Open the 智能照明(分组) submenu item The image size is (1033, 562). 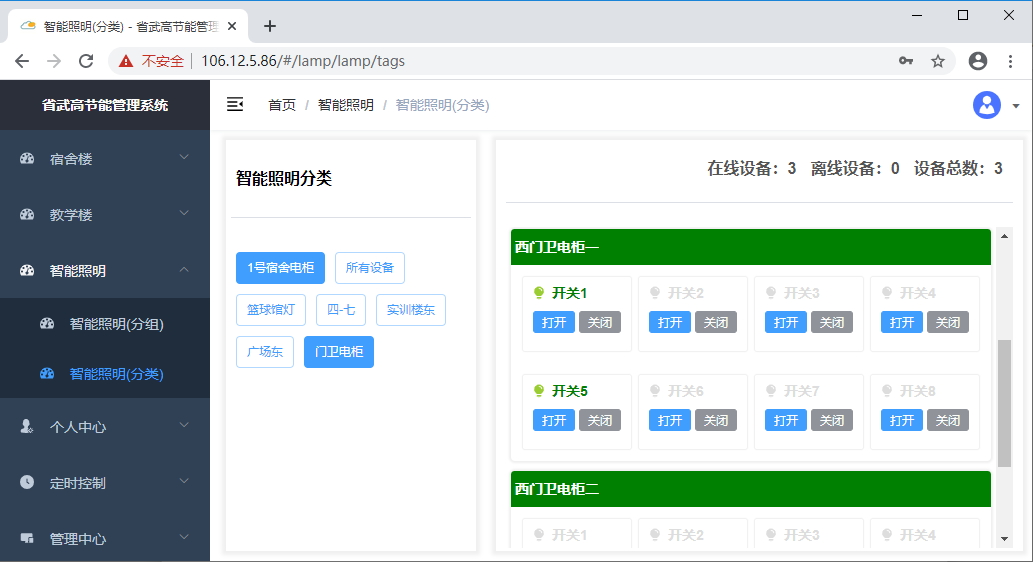click(105, 323)
